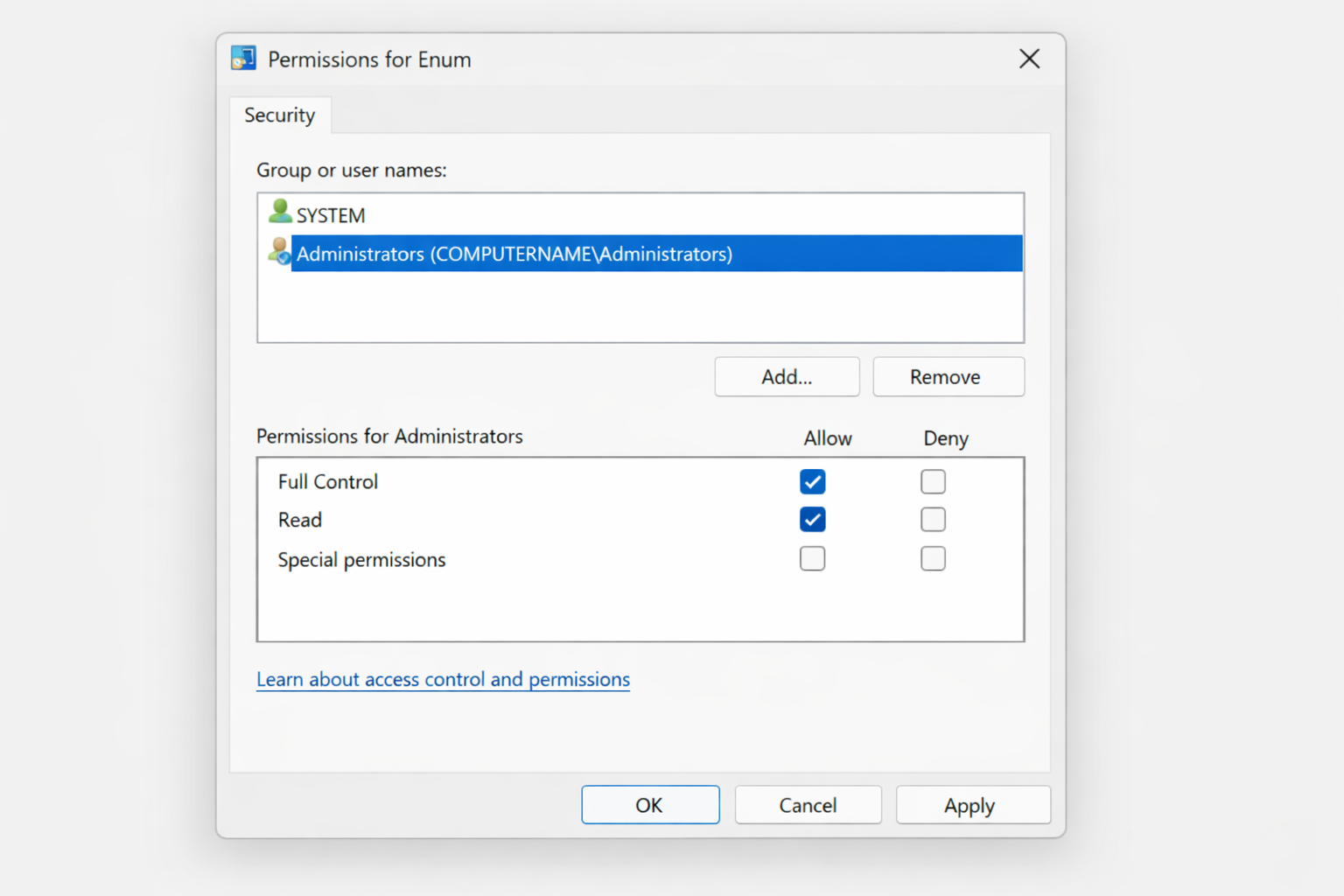
Task: Click the OK button
Action: tap(649, 804)
